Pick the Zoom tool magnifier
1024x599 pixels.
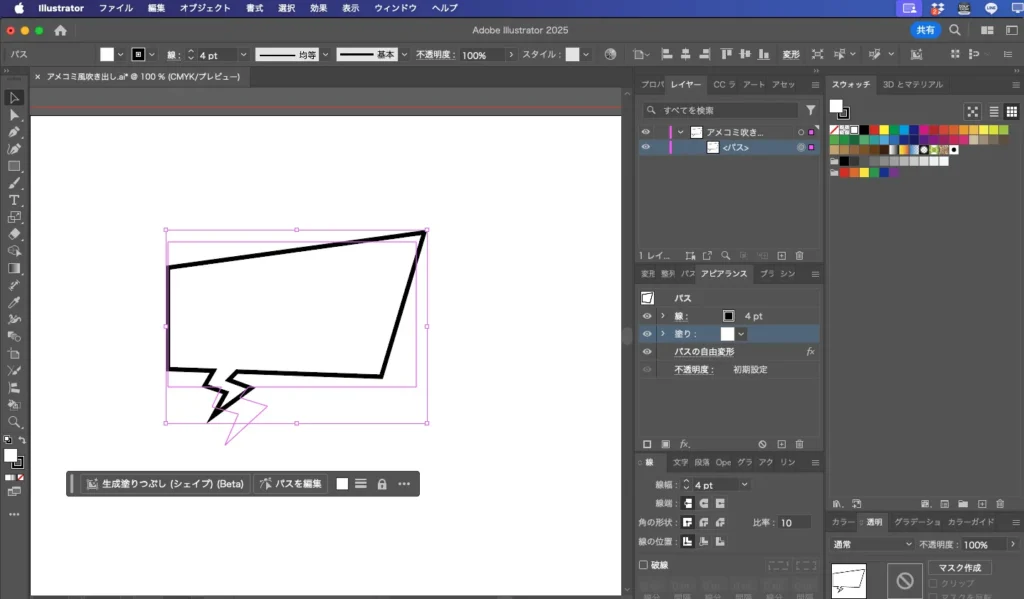14,422
